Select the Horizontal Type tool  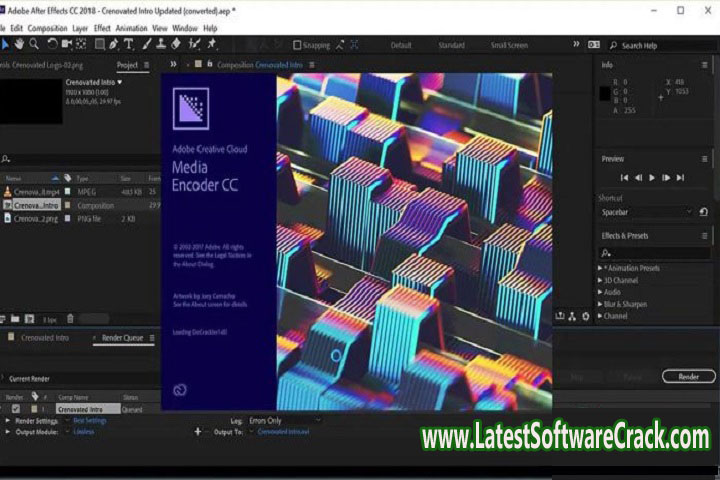(x=129, y=44)
